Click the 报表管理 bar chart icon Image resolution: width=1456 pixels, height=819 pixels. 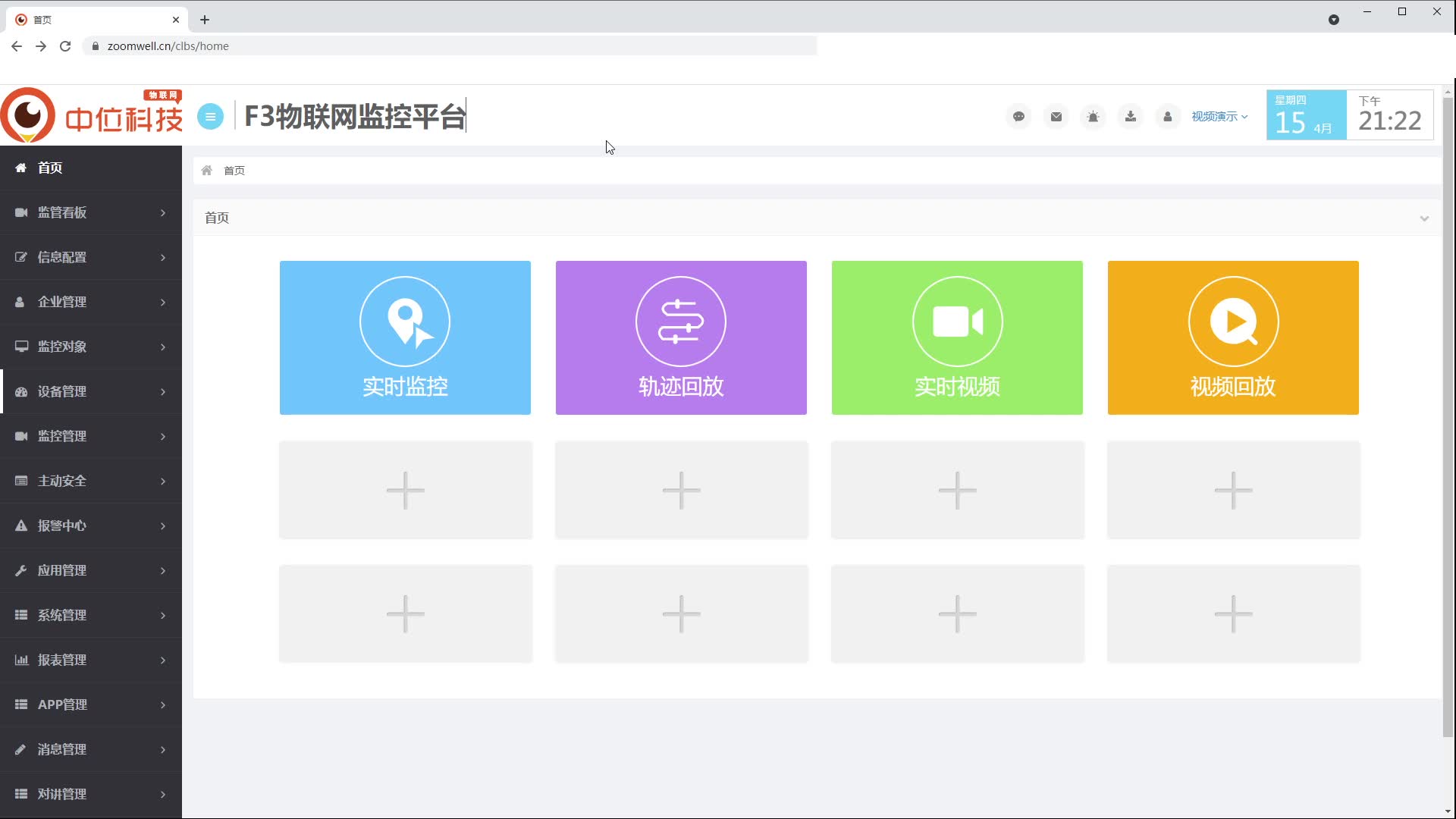(x=21, y=660)
